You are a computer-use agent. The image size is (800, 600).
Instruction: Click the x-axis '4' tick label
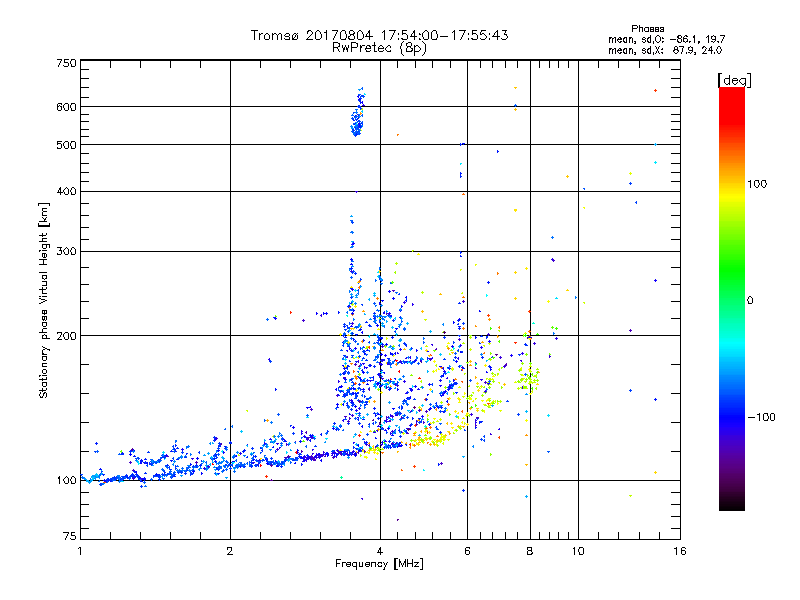[x=380, y=551]
